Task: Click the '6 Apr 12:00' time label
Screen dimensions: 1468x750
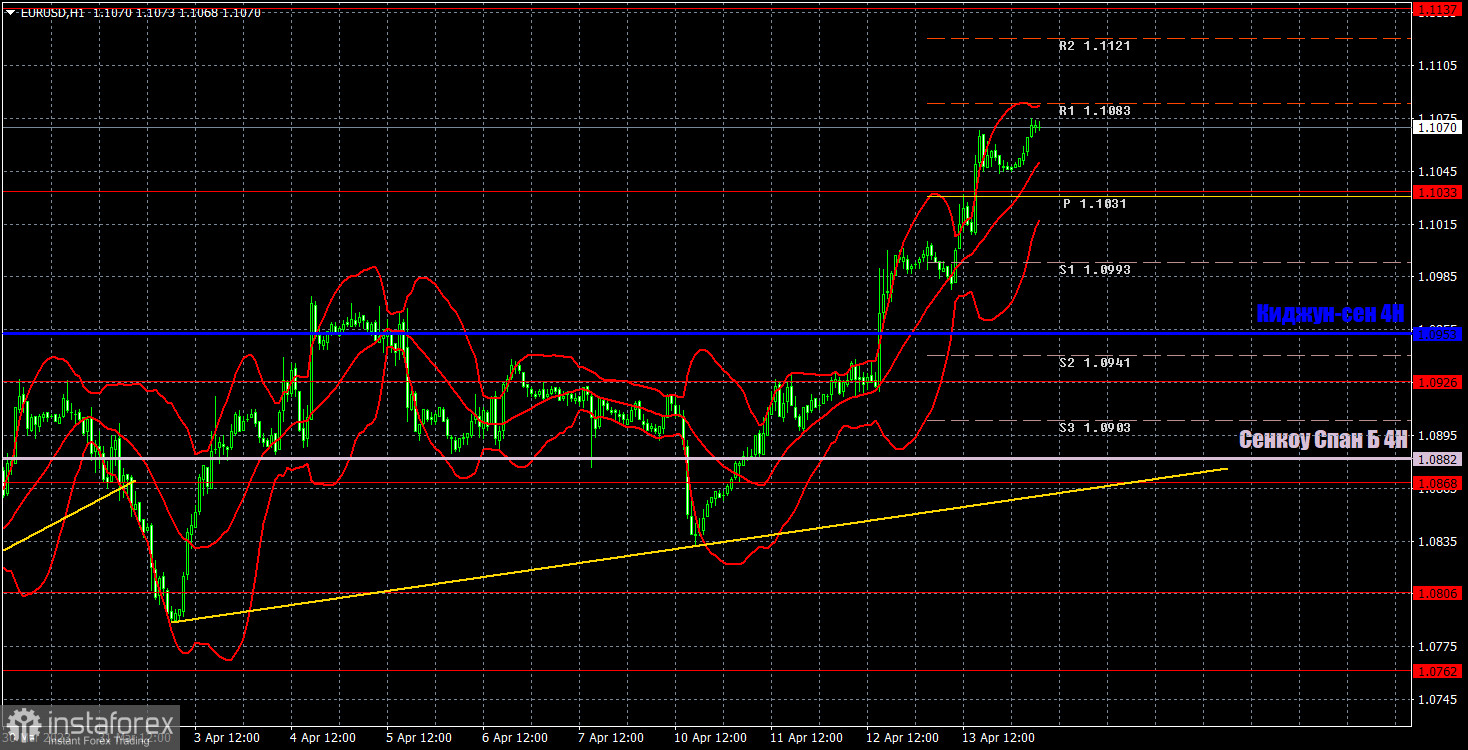Action: pos(516,738)
